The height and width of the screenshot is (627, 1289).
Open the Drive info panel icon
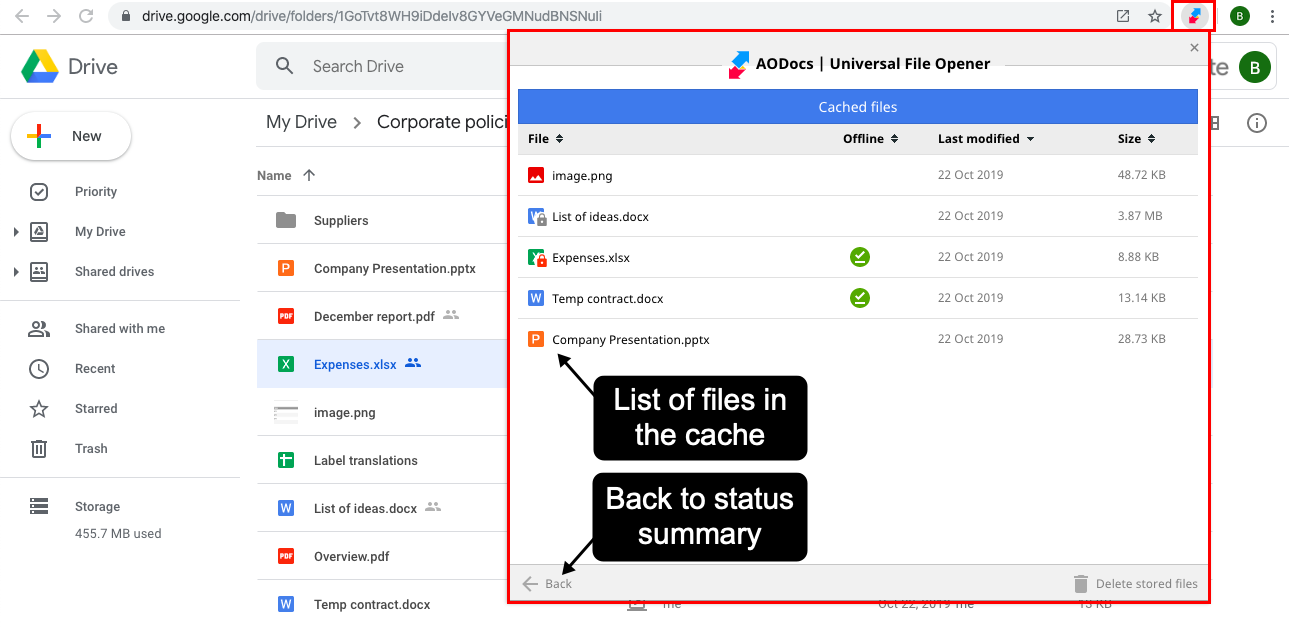[1257, 122]
